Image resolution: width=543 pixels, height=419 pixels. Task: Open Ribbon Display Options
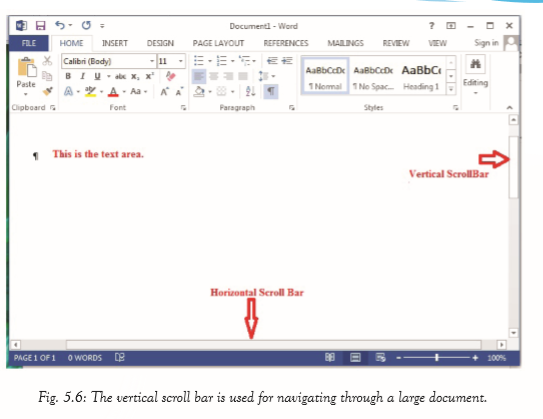[451, 26]
